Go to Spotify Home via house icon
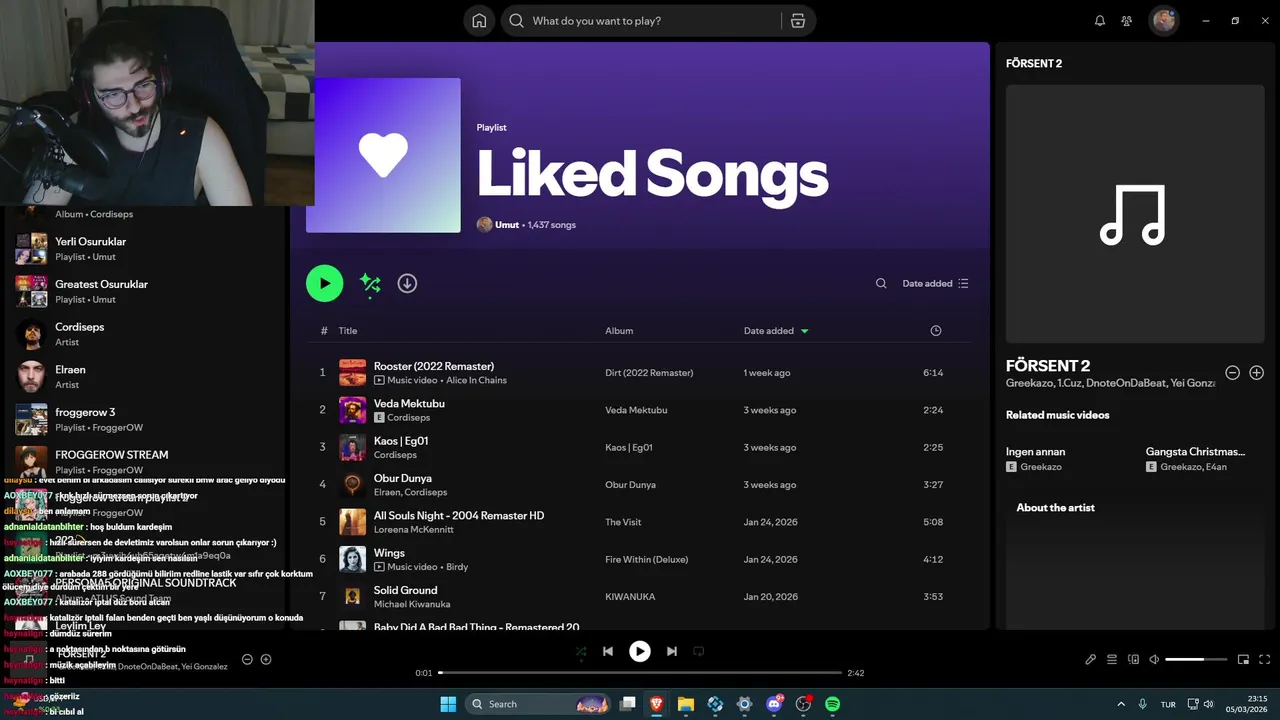Screen dimensions: 1280x720 coord(479,21)
